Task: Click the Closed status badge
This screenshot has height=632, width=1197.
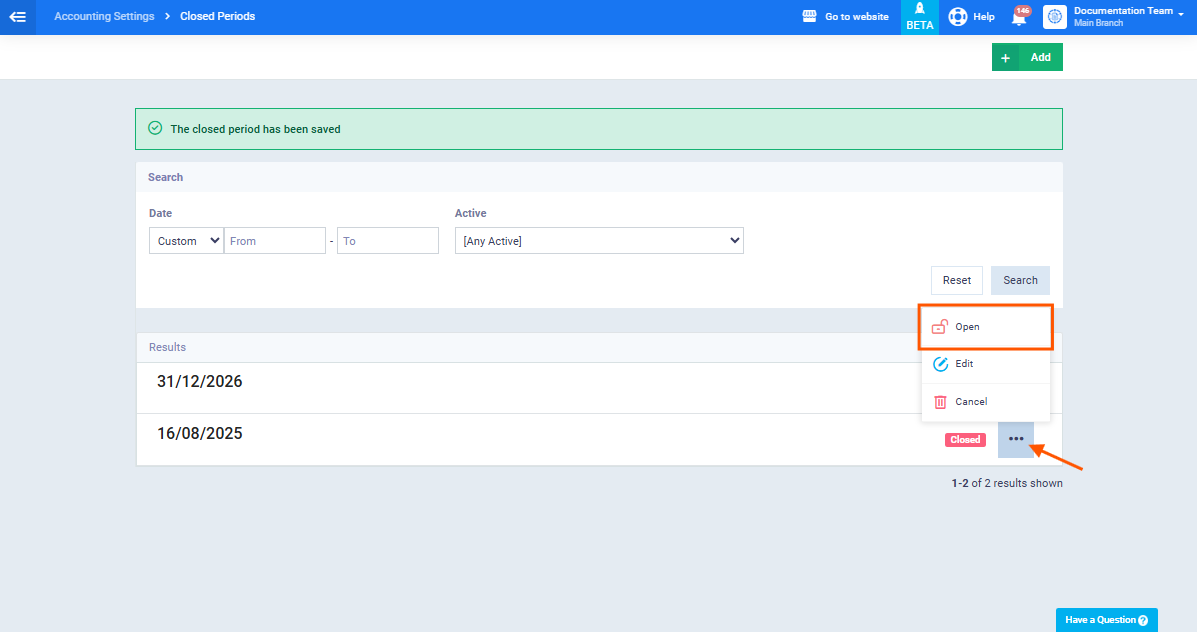Action: [965, 440]
